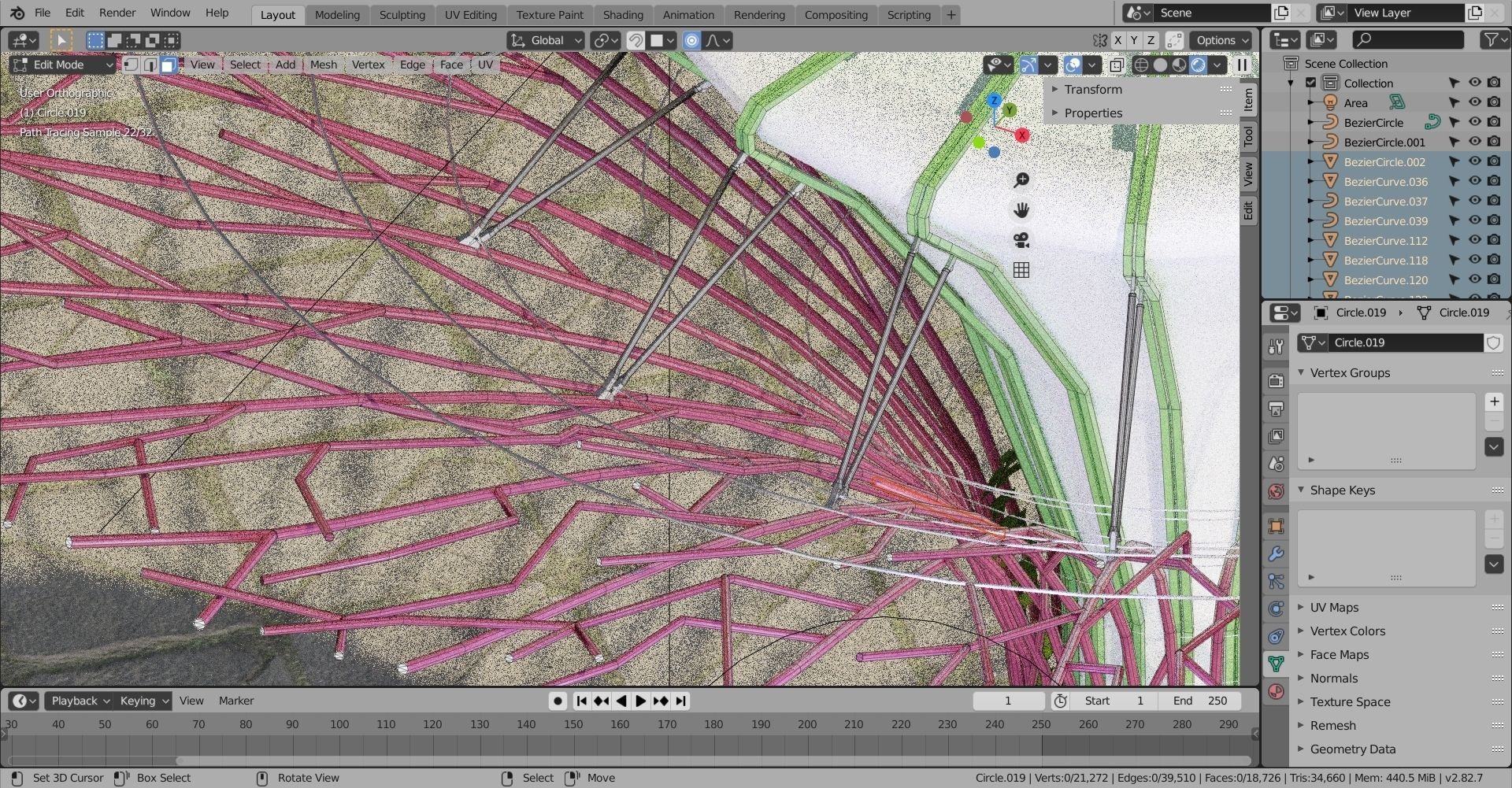Viewport: 1512px width, 788px height.
Task: Open Object Data properties green triangle tab
Action: pyautogui.click(x=1276, y=664)
